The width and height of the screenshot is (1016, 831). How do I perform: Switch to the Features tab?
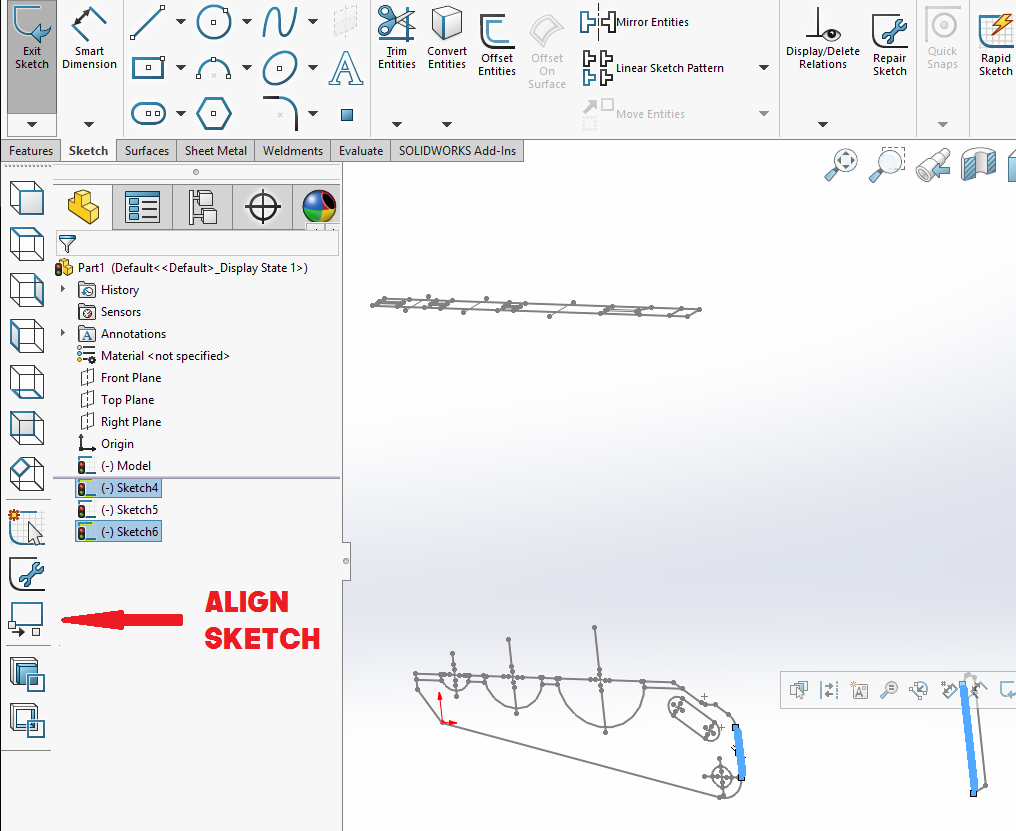click(31, 150)
